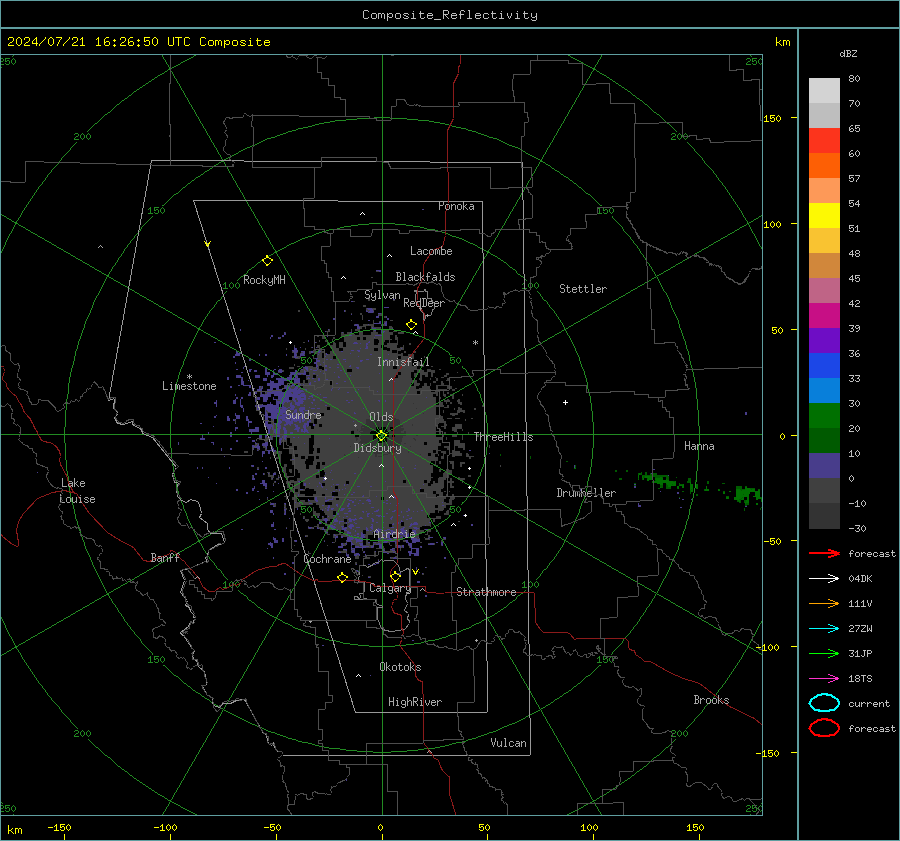Click the yellow radar-site diamond between Olds and Didsbury
This screenshot has height=841, width=900.
point(381,435)
